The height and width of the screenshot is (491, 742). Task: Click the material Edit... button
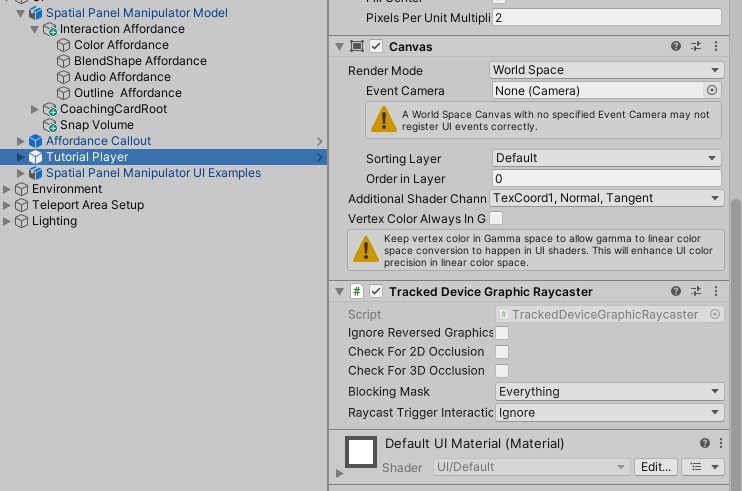pos(656,467)
